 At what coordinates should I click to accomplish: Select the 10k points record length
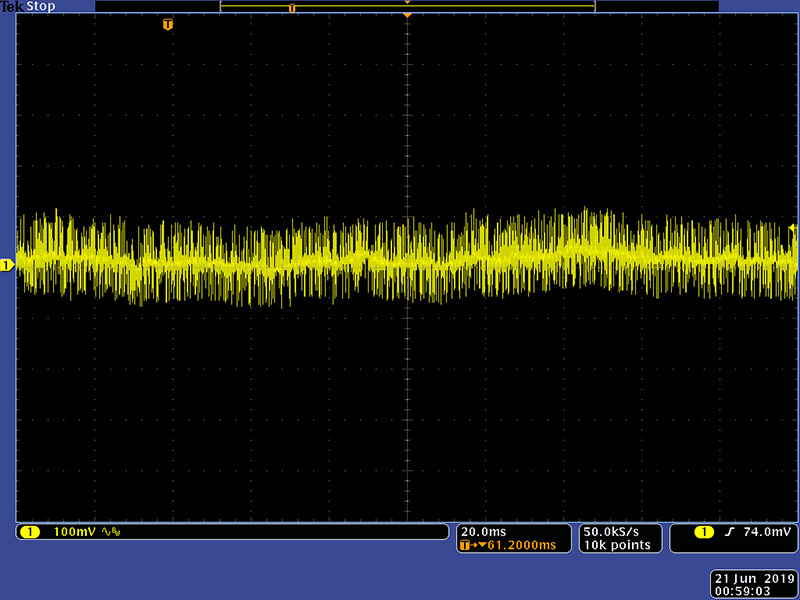pyautogui.click(x=617, y=545)
